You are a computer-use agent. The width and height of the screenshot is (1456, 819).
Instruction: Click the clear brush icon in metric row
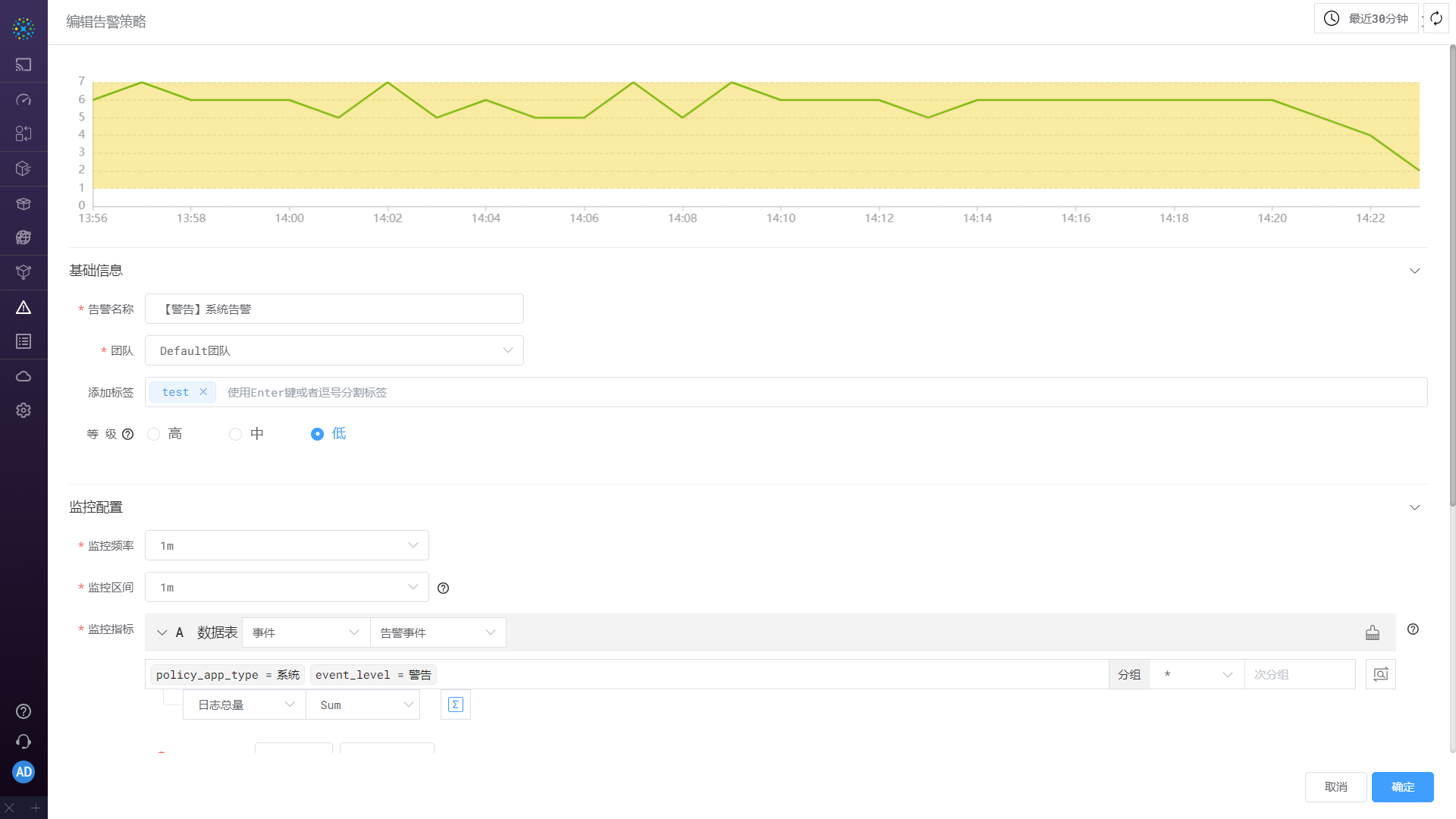[x=1373, y=632]
